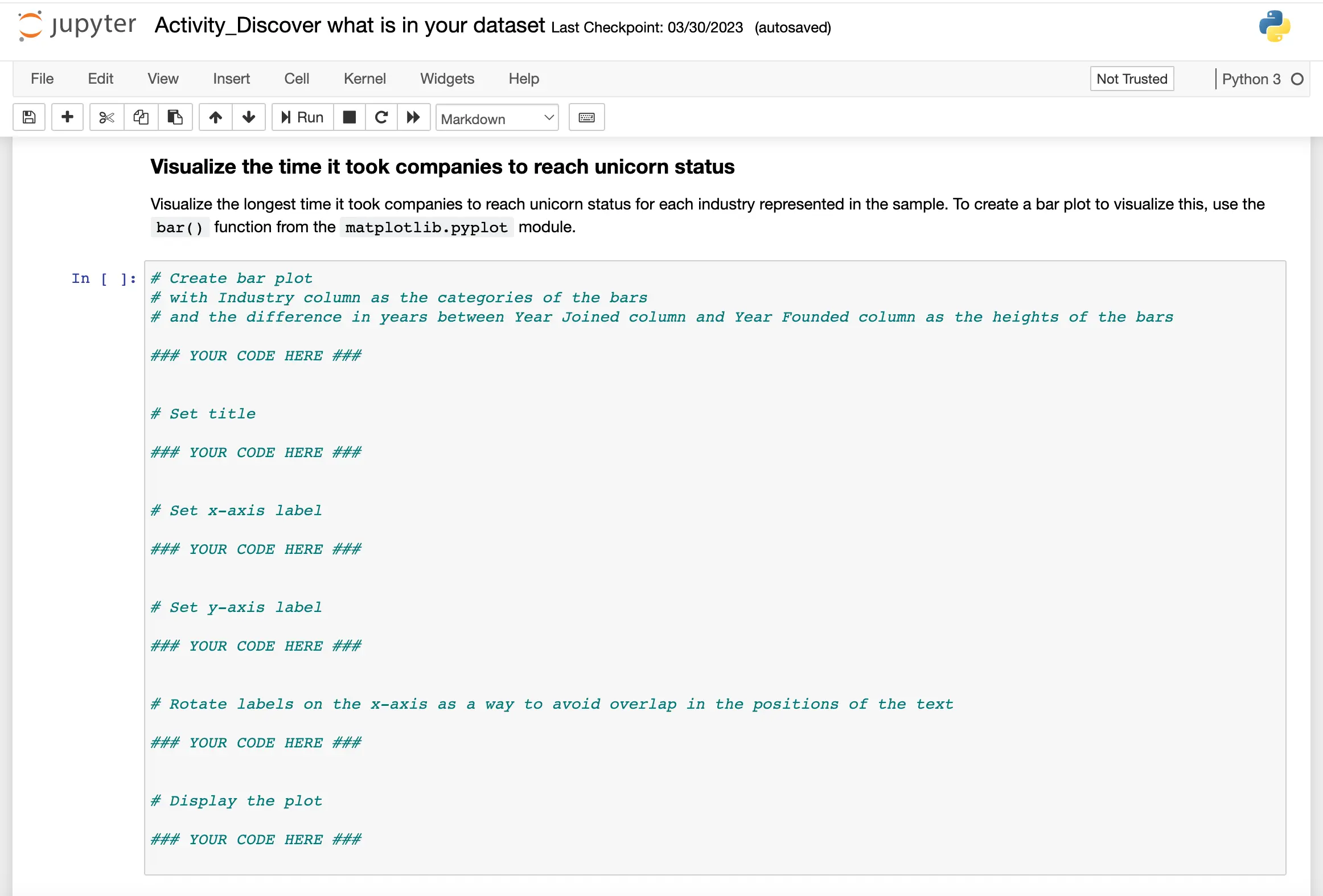Expand the Markdown cell type dropdown
This screenshot has width=1323, height=896.
496,118
